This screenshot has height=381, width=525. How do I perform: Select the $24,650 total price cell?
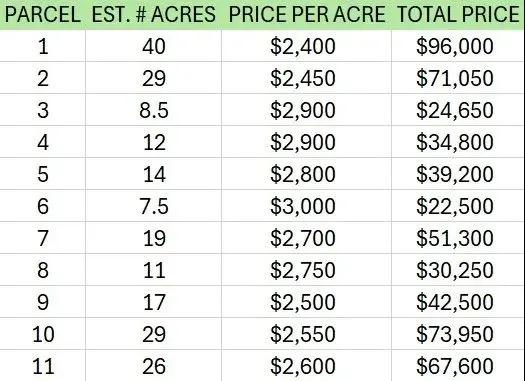tap(458, 110)
